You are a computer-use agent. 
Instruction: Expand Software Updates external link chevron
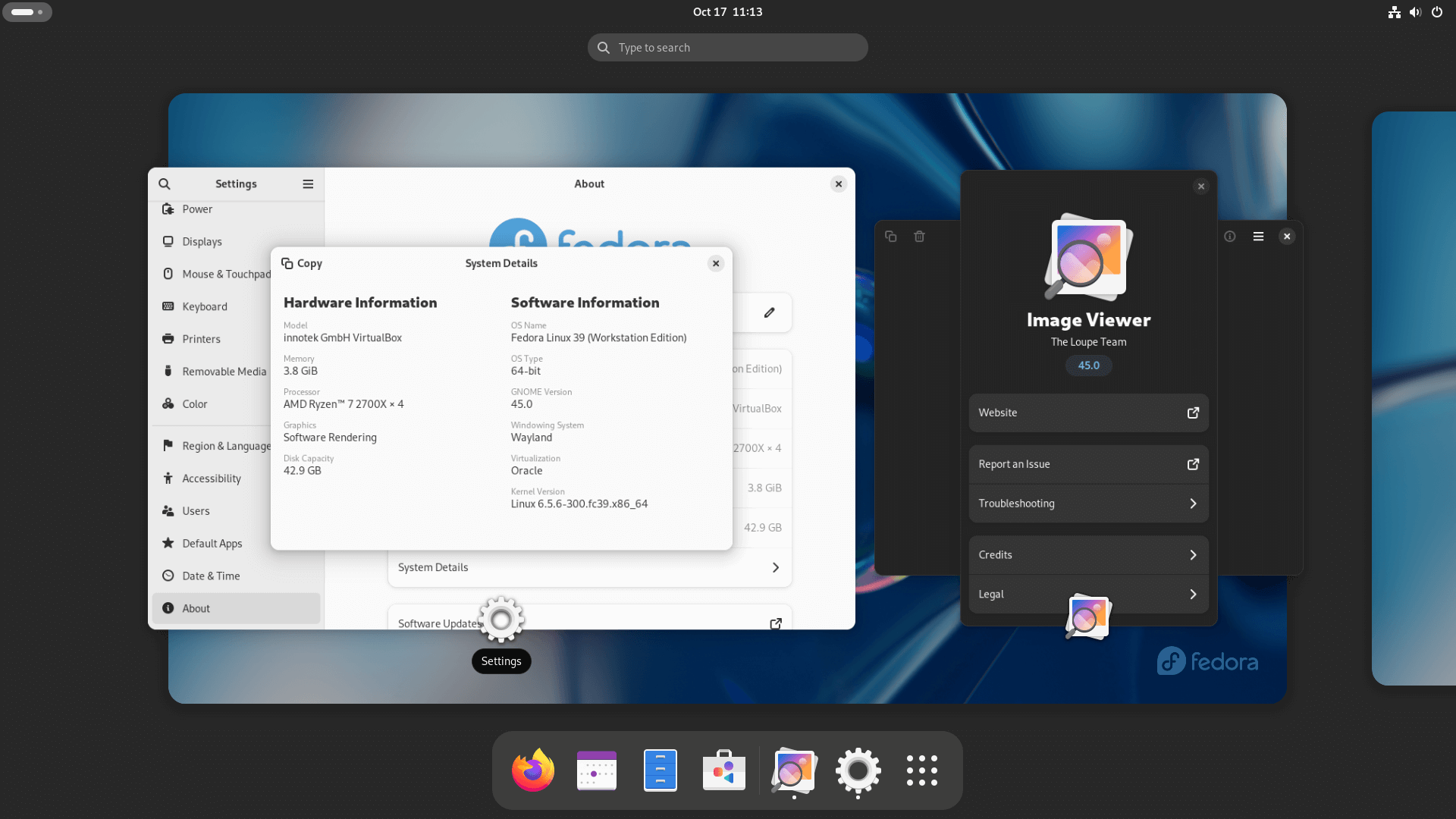[x=776, y=622]
